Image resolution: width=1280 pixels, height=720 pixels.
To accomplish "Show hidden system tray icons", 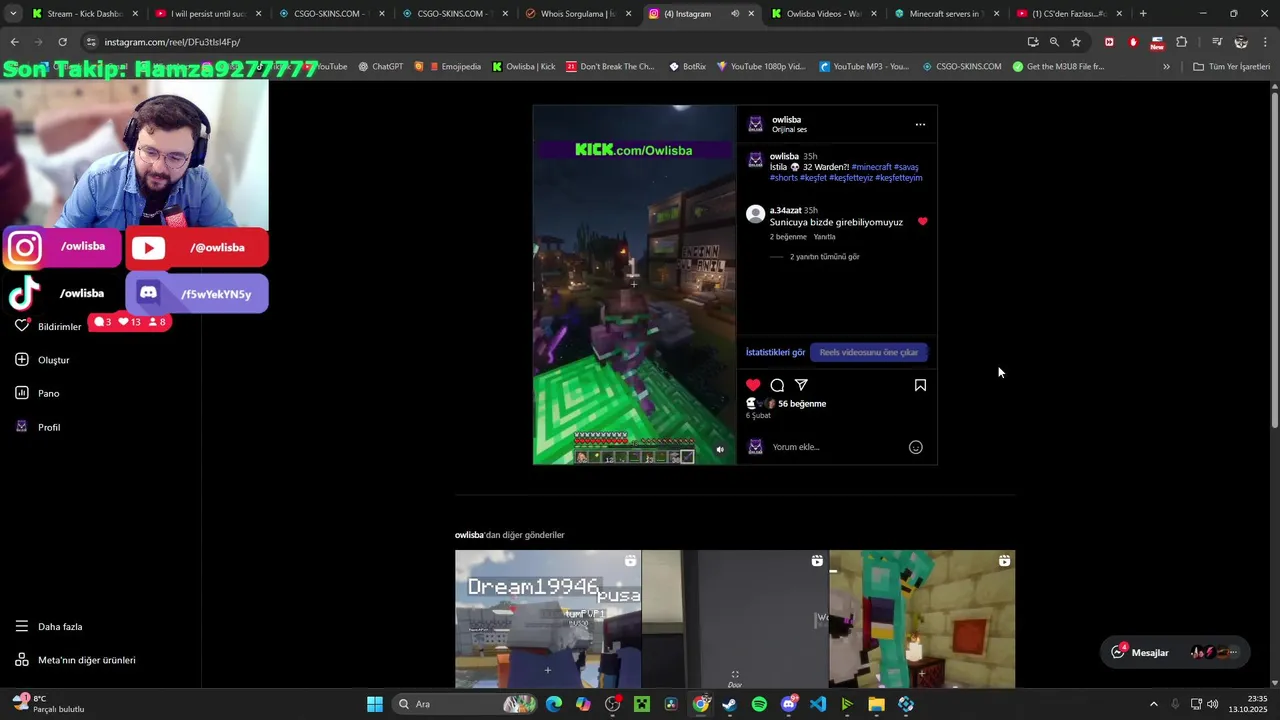I will (x=1153, y=704).
